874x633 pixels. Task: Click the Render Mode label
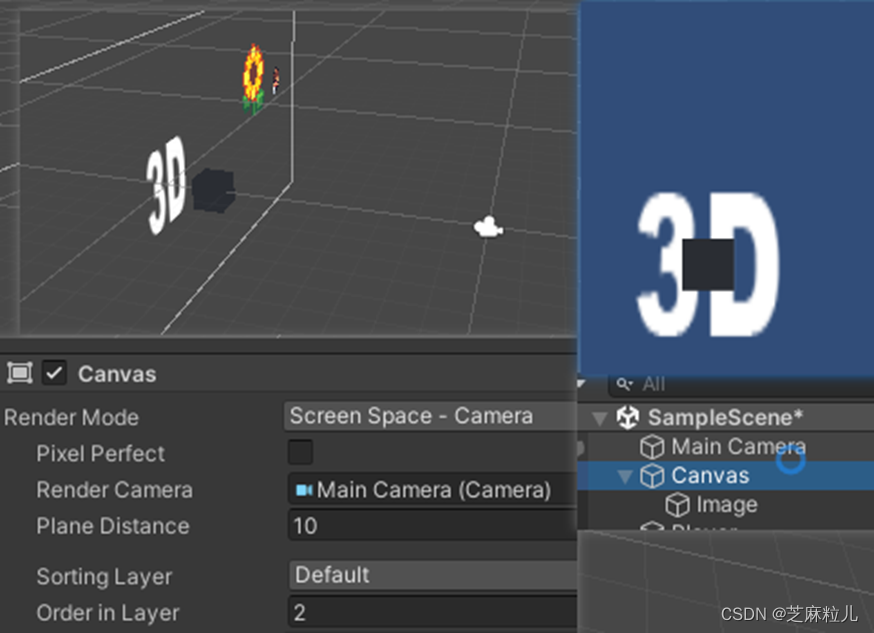71,417
